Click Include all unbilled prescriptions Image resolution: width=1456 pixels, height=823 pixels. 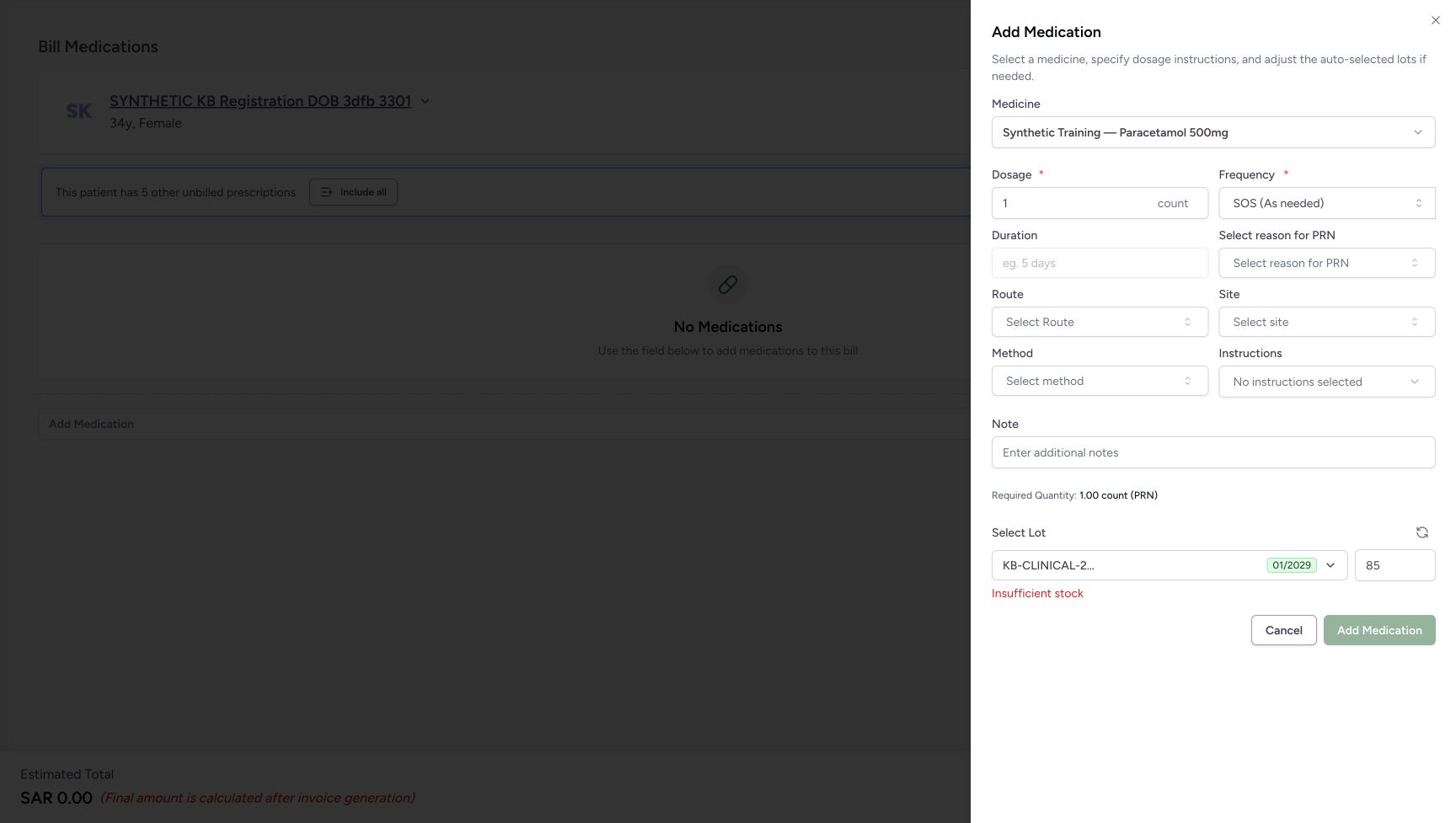click(353, 192)
